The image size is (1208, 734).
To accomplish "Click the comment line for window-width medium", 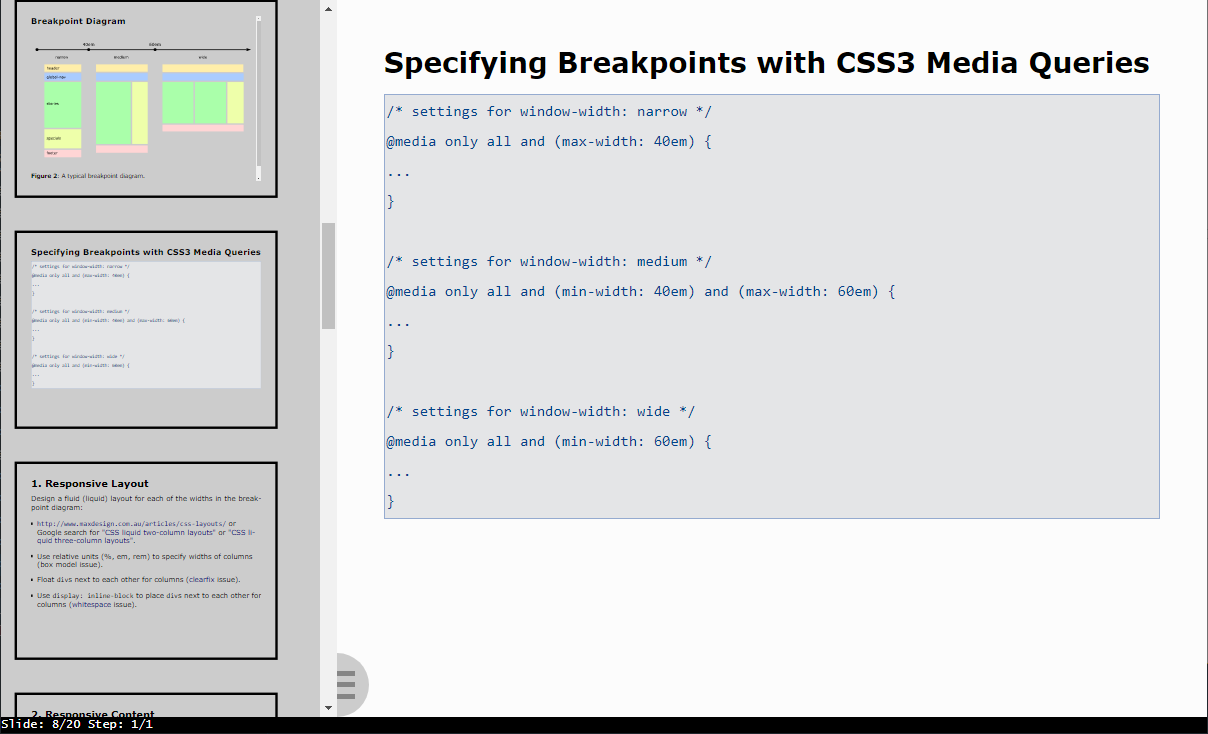I will 549,261.
